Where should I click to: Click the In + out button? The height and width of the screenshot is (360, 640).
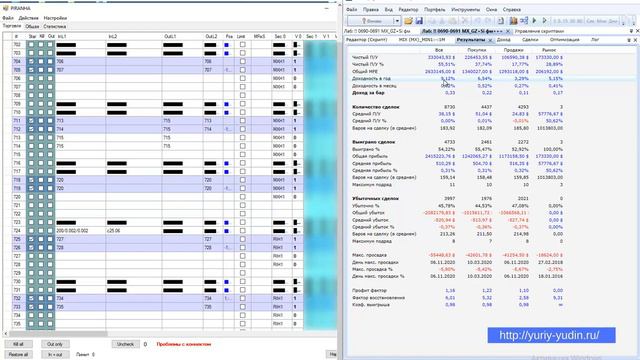[55, 354]
